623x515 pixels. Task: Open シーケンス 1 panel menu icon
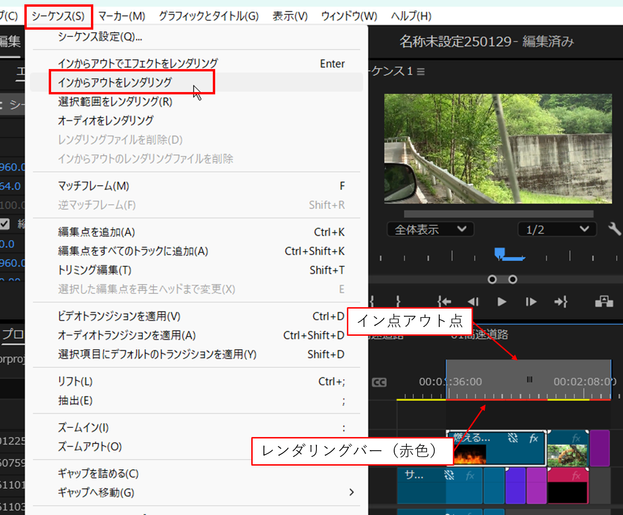click(421, 72)
